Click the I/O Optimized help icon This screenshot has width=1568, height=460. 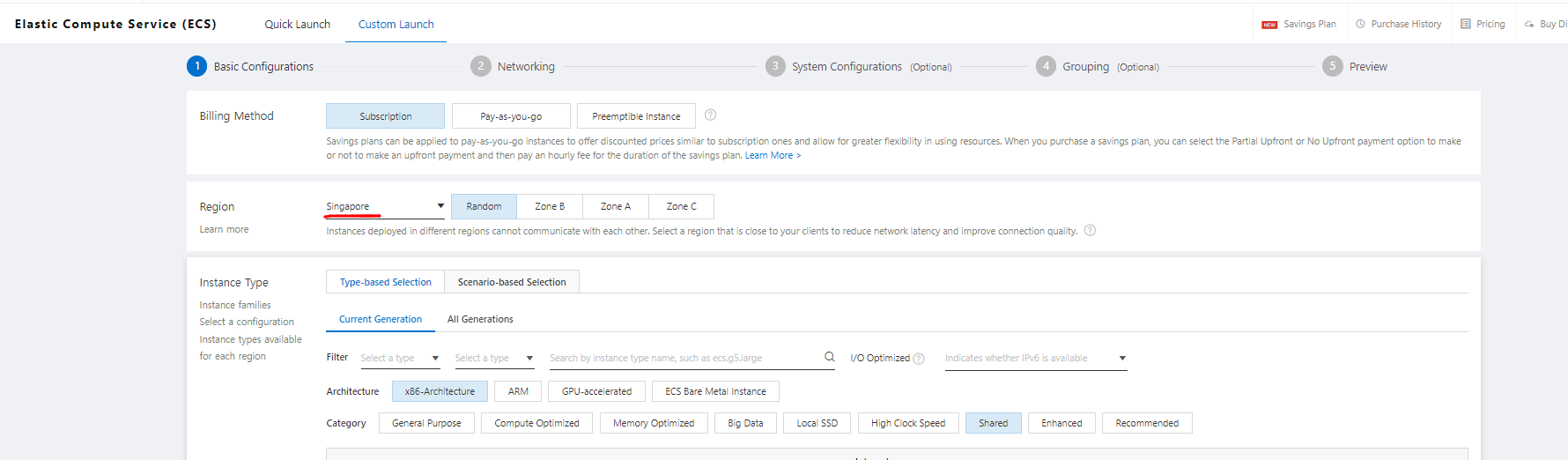[919, 359]
